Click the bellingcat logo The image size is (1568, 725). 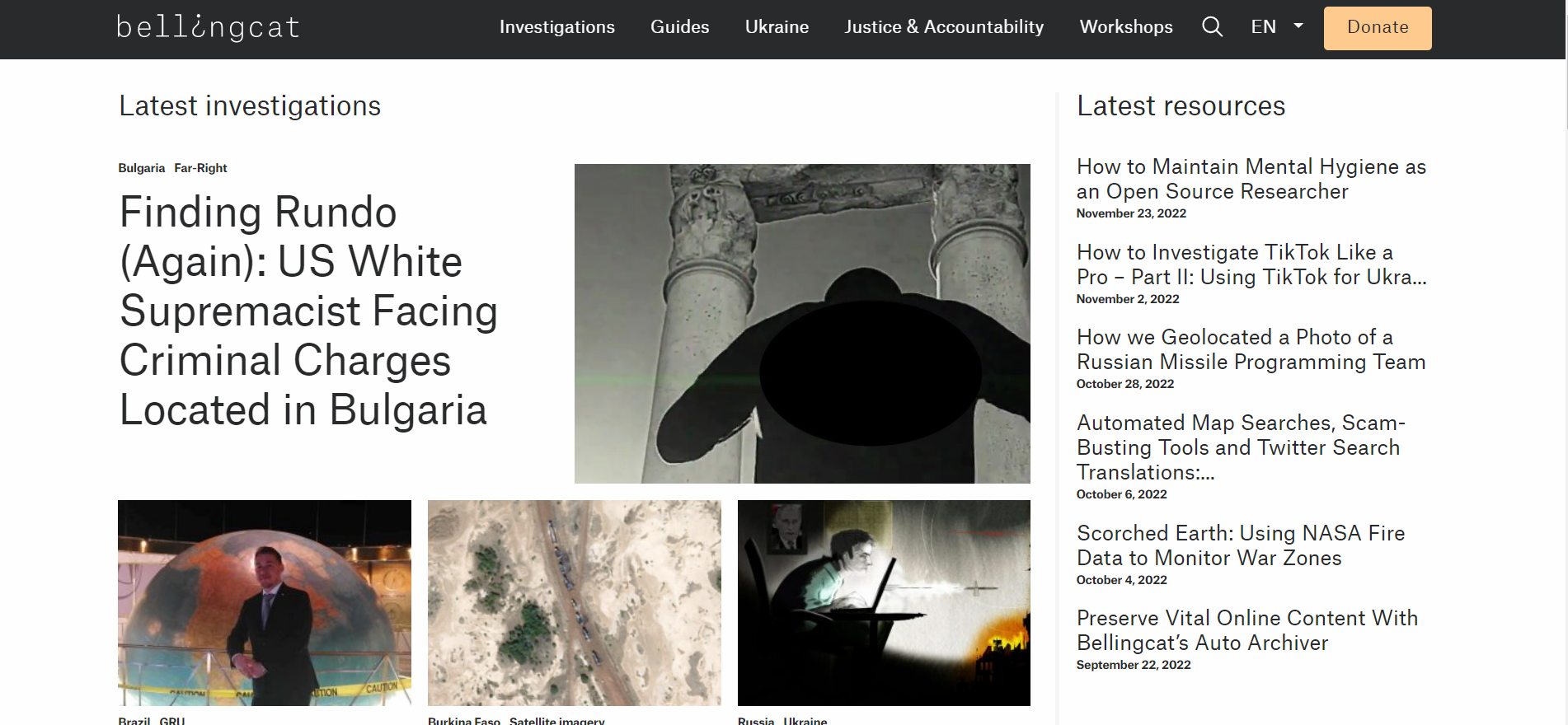pos(208,27)
